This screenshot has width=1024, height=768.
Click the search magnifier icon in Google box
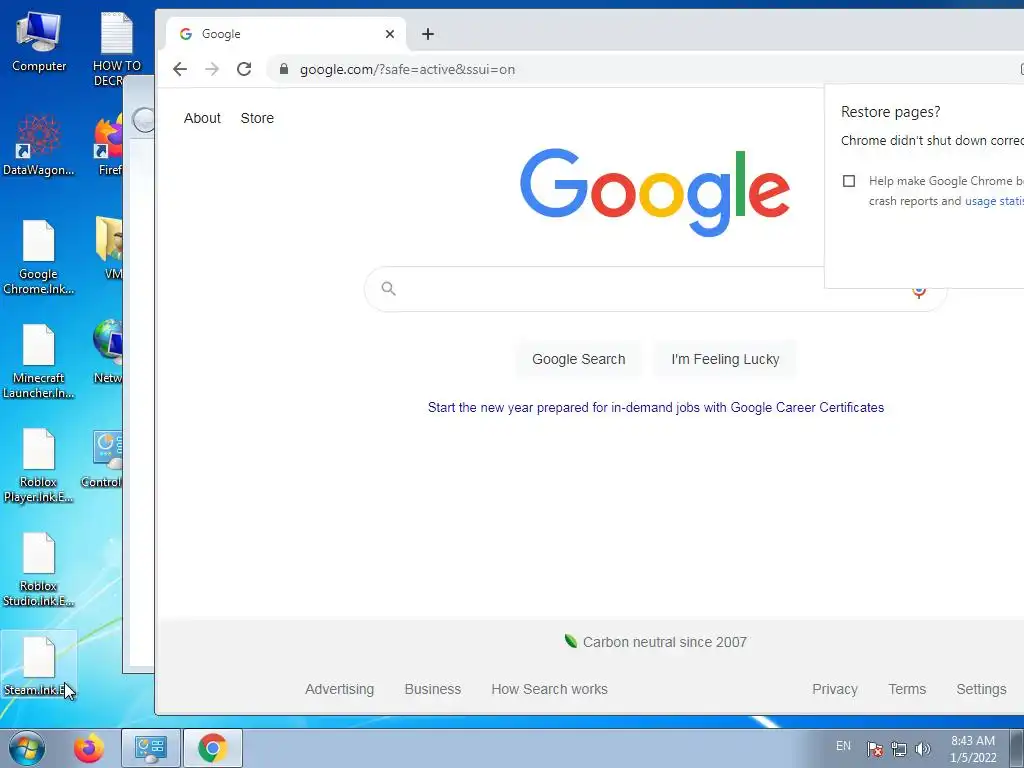tap(389, 288)
